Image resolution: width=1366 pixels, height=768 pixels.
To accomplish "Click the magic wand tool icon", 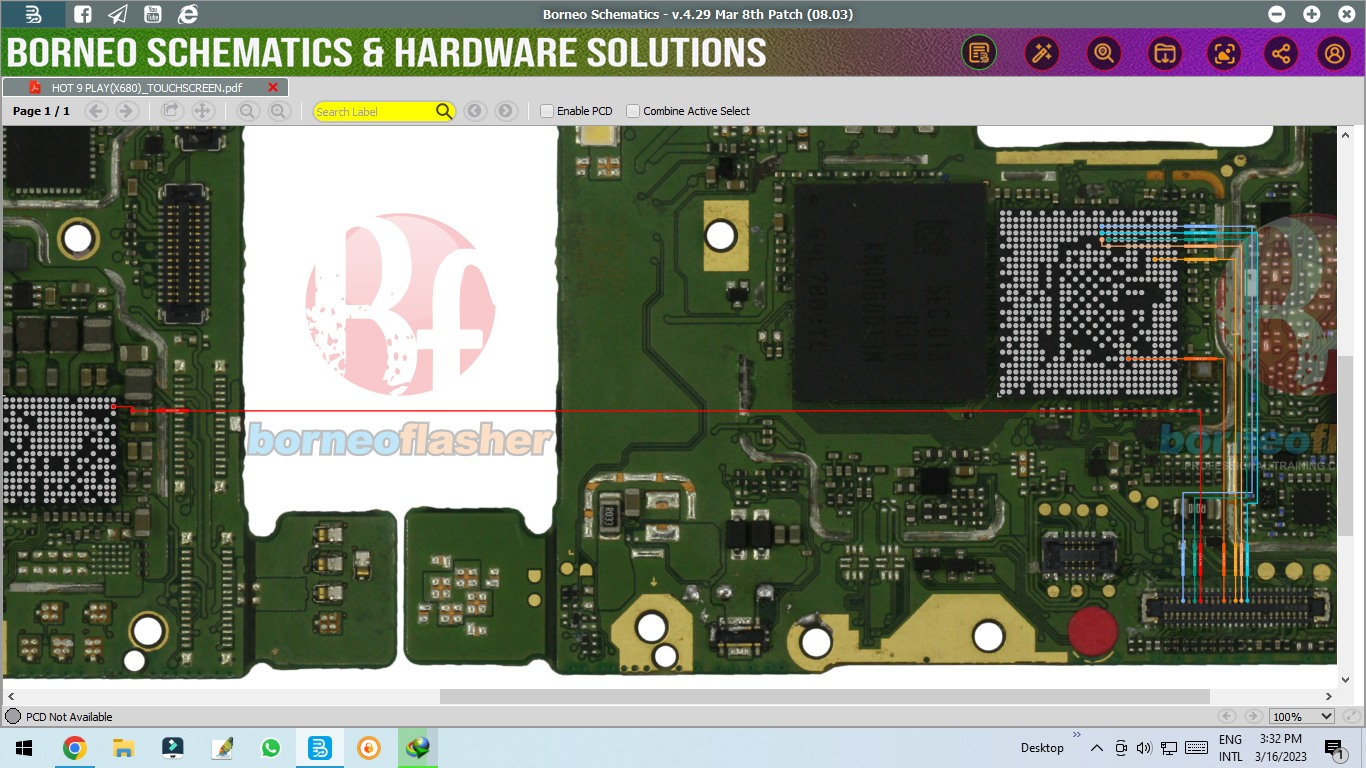I will click(1042, 53).
